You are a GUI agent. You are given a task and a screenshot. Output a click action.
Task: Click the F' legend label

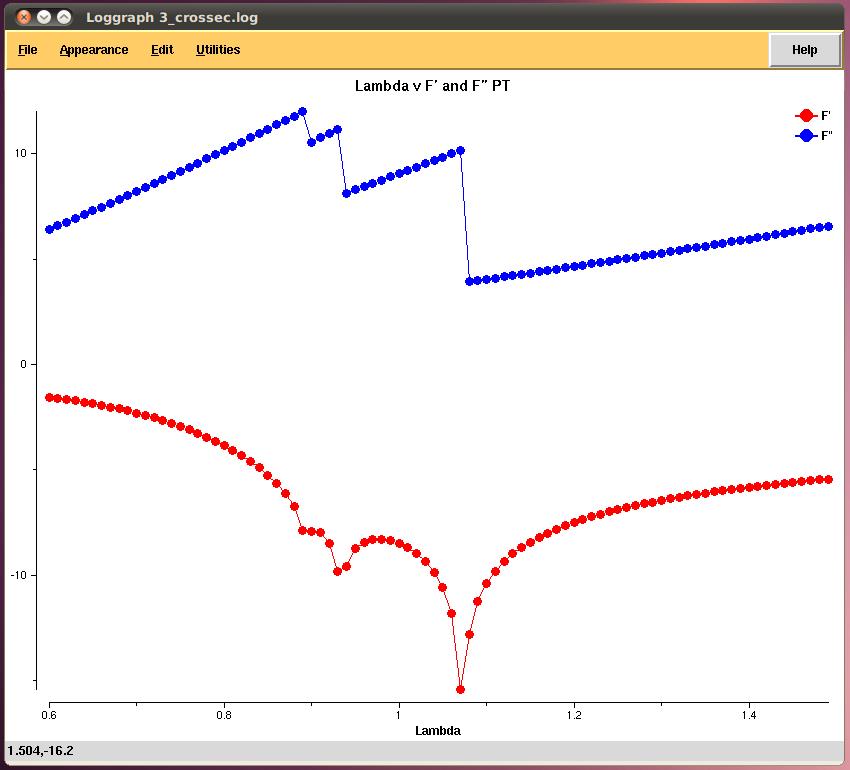826,116
